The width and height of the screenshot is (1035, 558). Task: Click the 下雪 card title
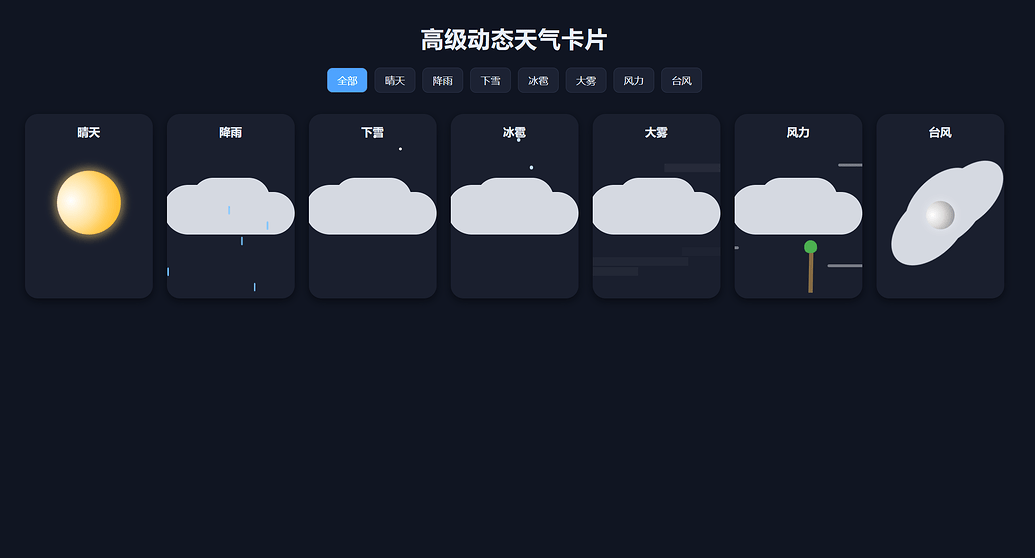pyautogui.click(x=373, y=133)
